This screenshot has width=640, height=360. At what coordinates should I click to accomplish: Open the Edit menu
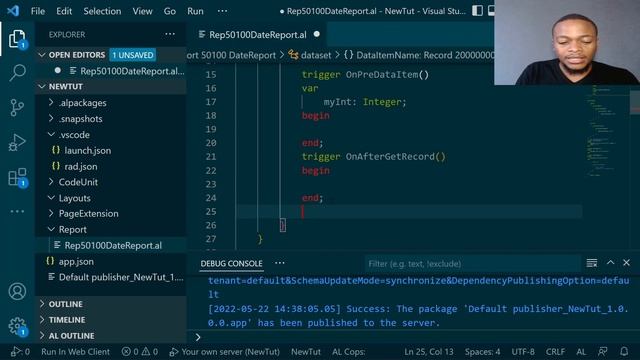(64, 11)
